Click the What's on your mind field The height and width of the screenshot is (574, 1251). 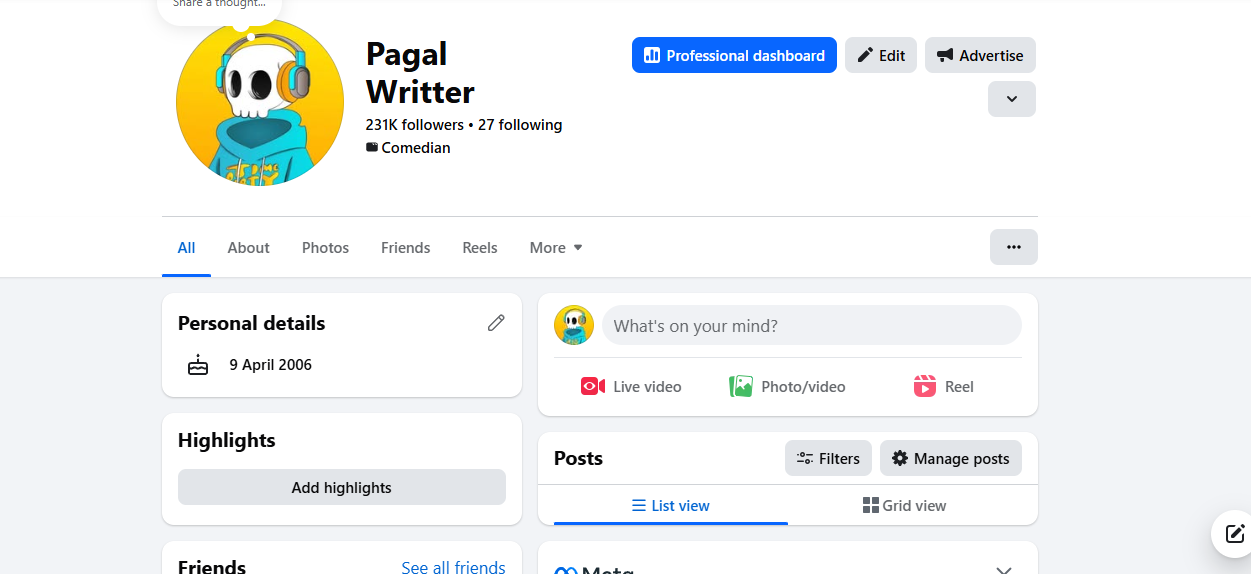point(811,326)
